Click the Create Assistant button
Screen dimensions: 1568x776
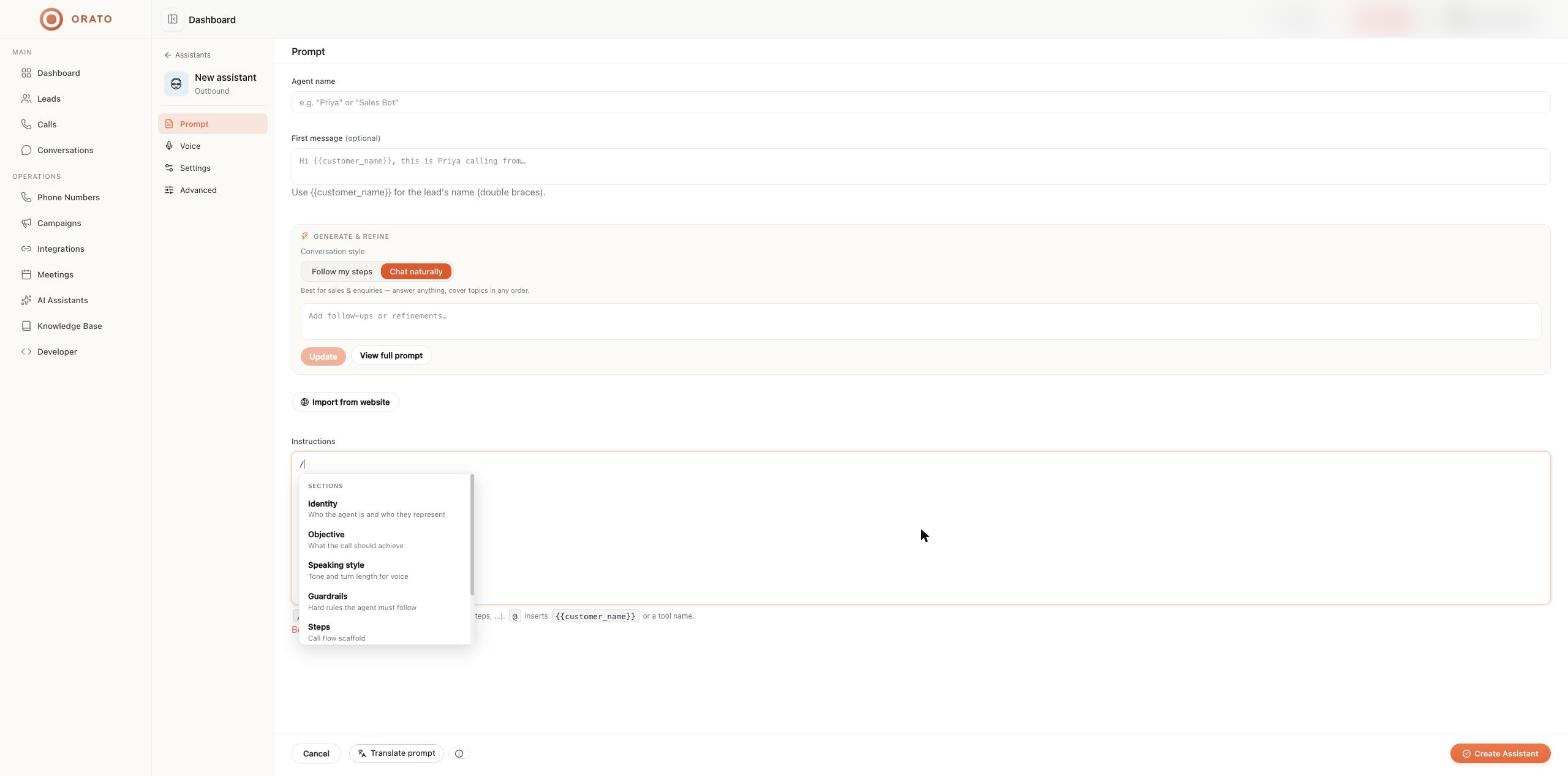tap(1500, 754)
